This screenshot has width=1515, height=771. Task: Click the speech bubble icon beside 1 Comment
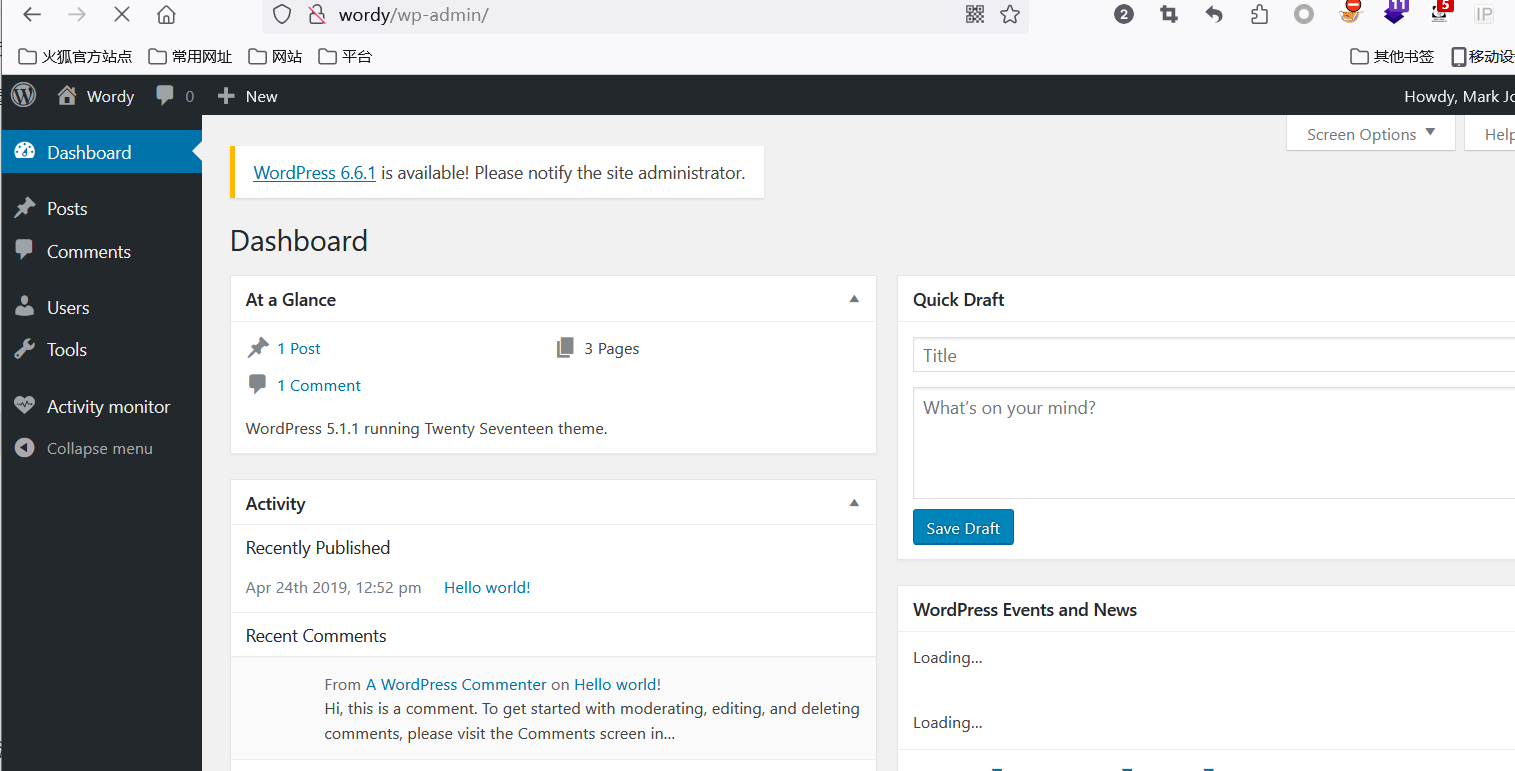pos(257,384)
